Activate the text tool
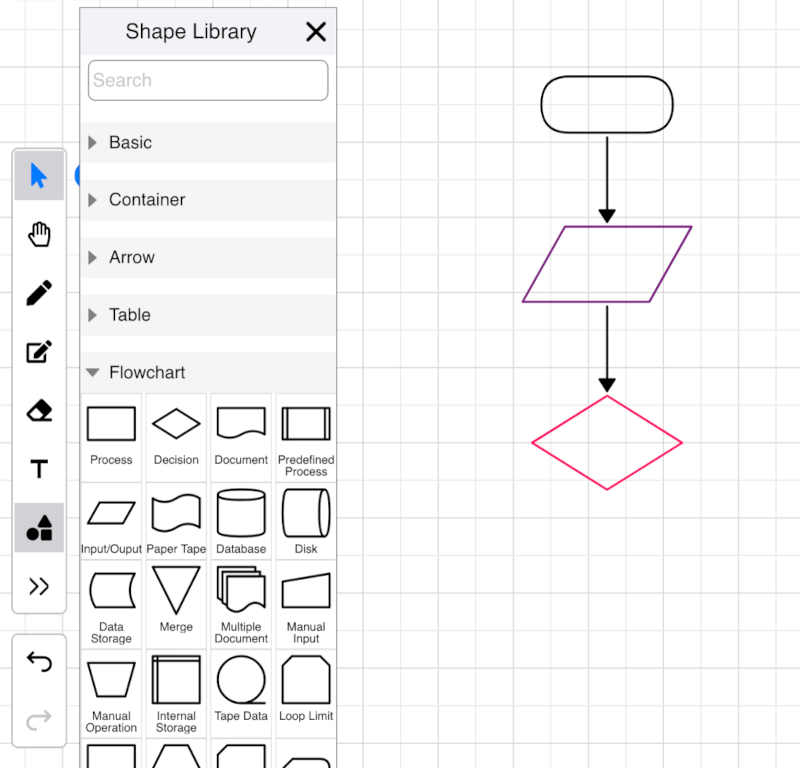This screenshot has height=768, width=800. coord(39,469)
